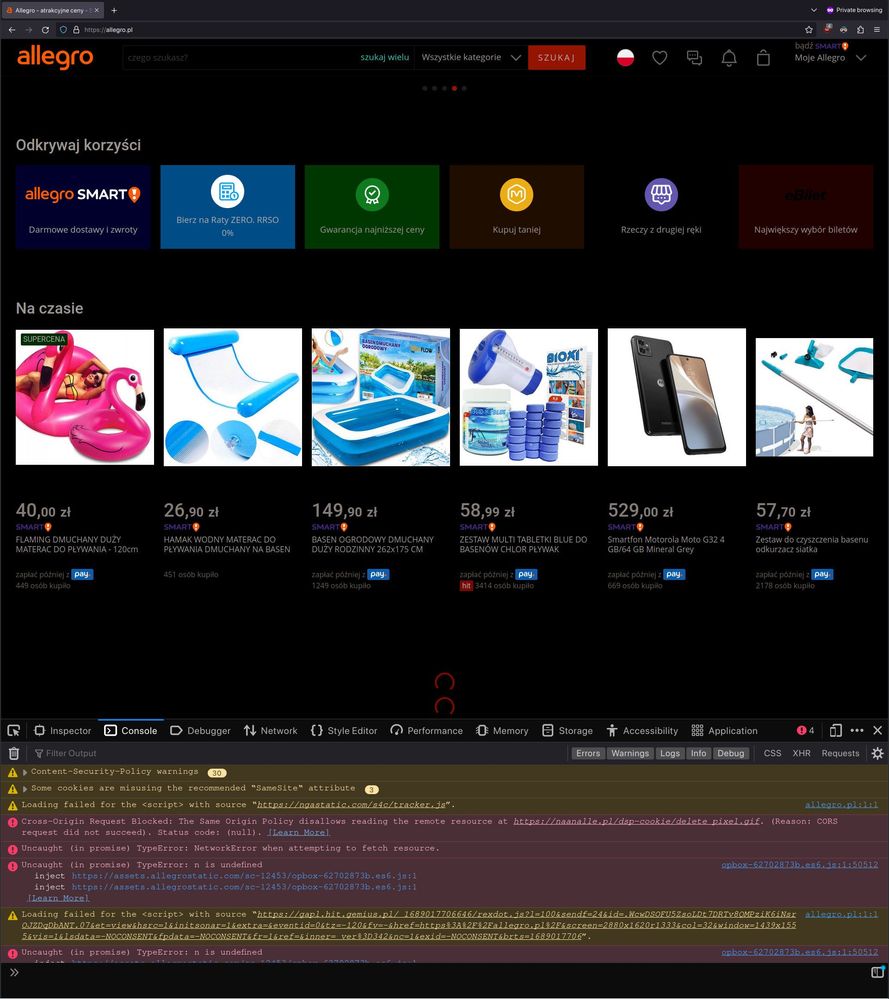889x999 pixels.
Task: Open delete_pixel.gif resource link
Action: 637,821
